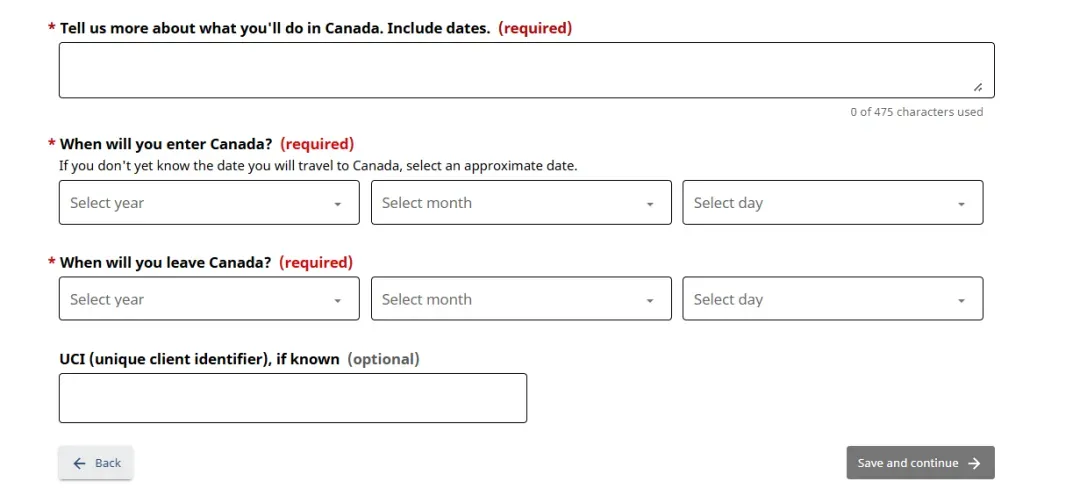Click the caret on leave year dropdown
Image resolution: width=1080 pixels, height=503 pixels.
click(338, 301)
